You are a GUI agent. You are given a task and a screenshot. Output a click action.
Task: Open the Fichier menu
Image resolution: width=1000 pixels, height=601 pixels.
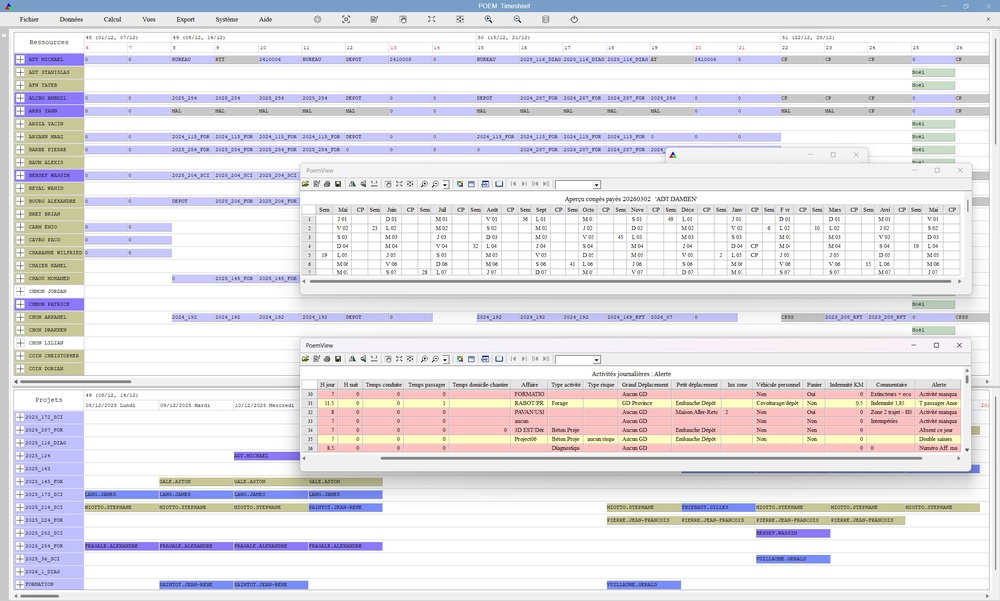[29, 19]
